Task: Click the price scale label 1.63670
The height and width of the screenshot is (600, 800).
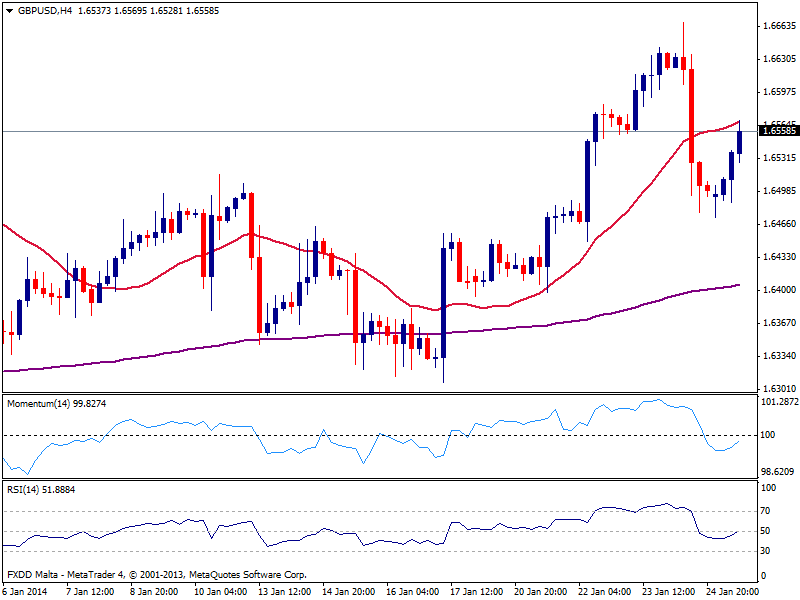Action: pos(779,322)
